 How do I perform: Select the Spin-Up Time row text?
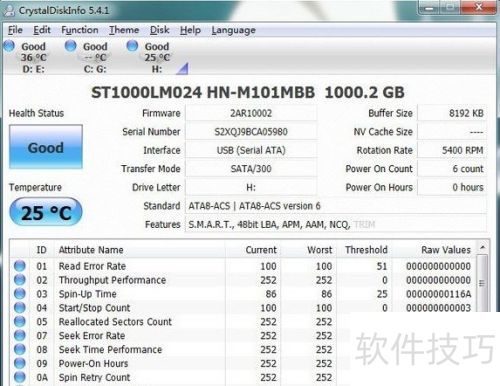coord(88,294)
